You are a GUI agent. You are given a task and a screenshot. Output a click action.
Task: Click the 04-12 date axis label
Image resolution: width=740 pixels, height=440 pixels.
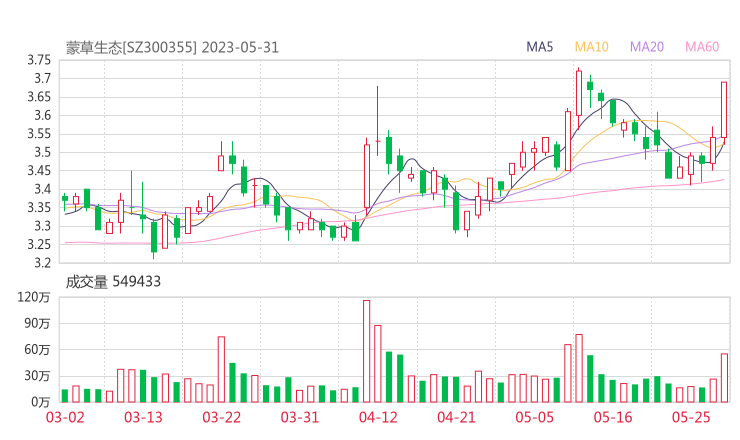(378, 417)
